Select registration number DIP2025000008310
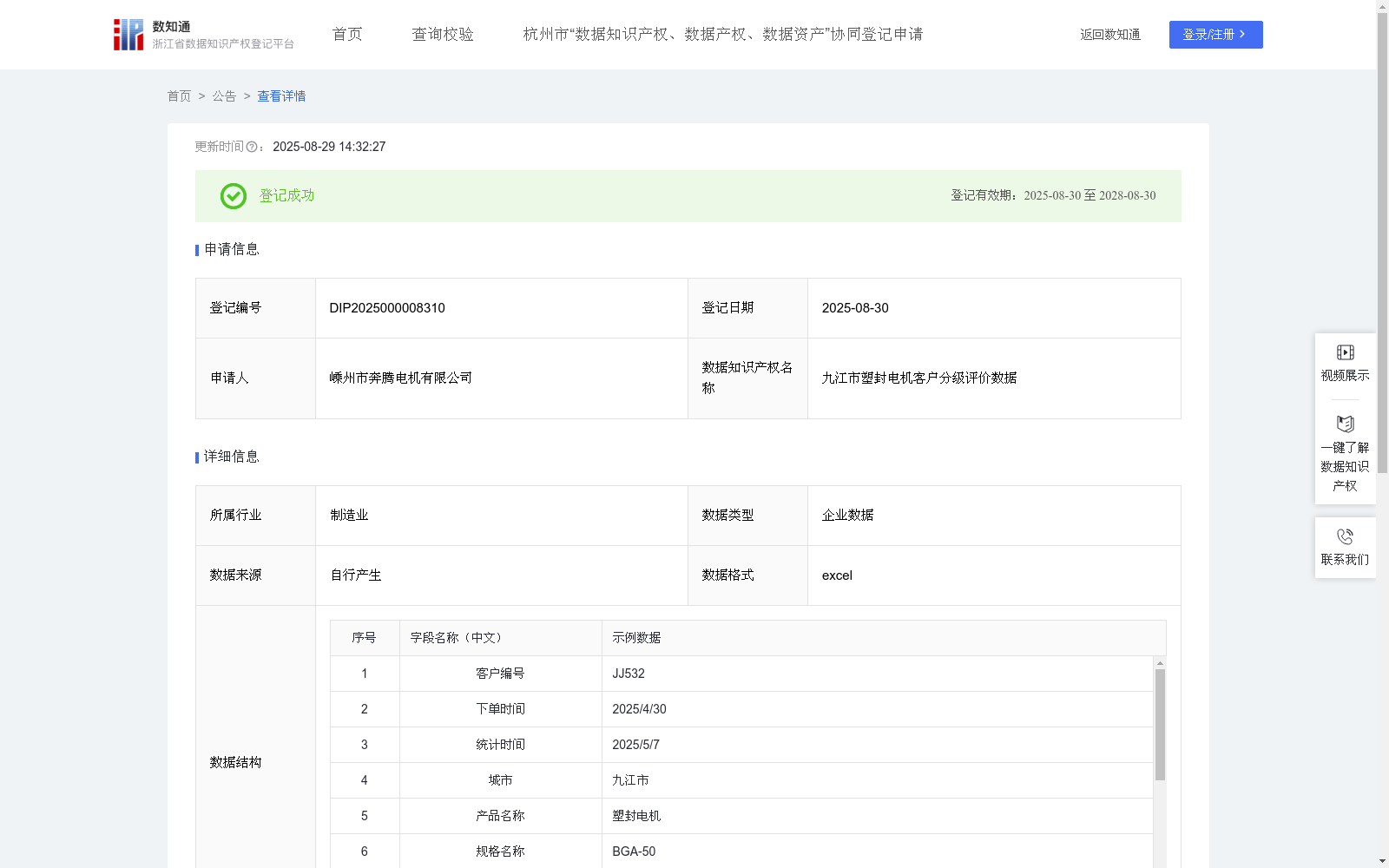 [387, 308]
